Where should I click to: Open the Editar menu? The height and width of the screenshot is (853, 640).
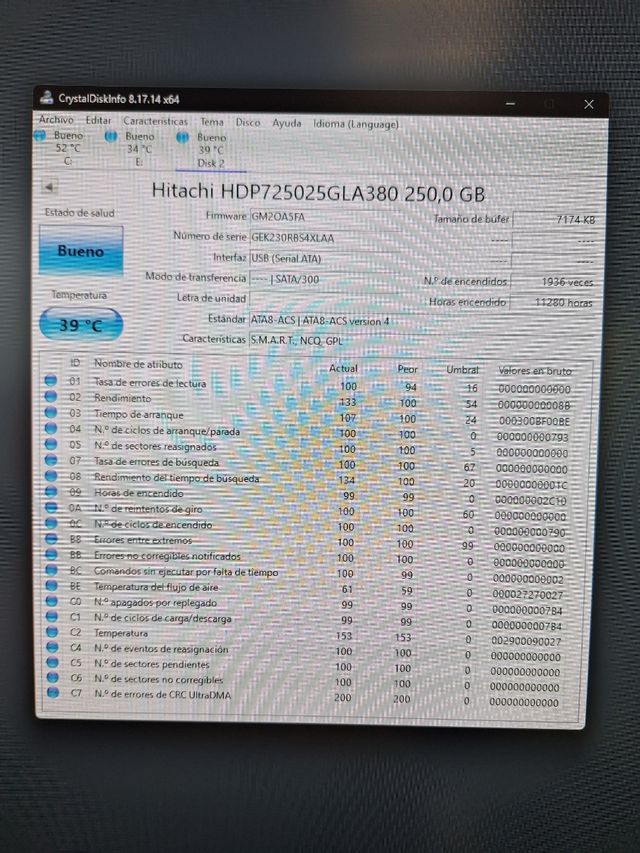pyautogui.click(x=98, y=120)
